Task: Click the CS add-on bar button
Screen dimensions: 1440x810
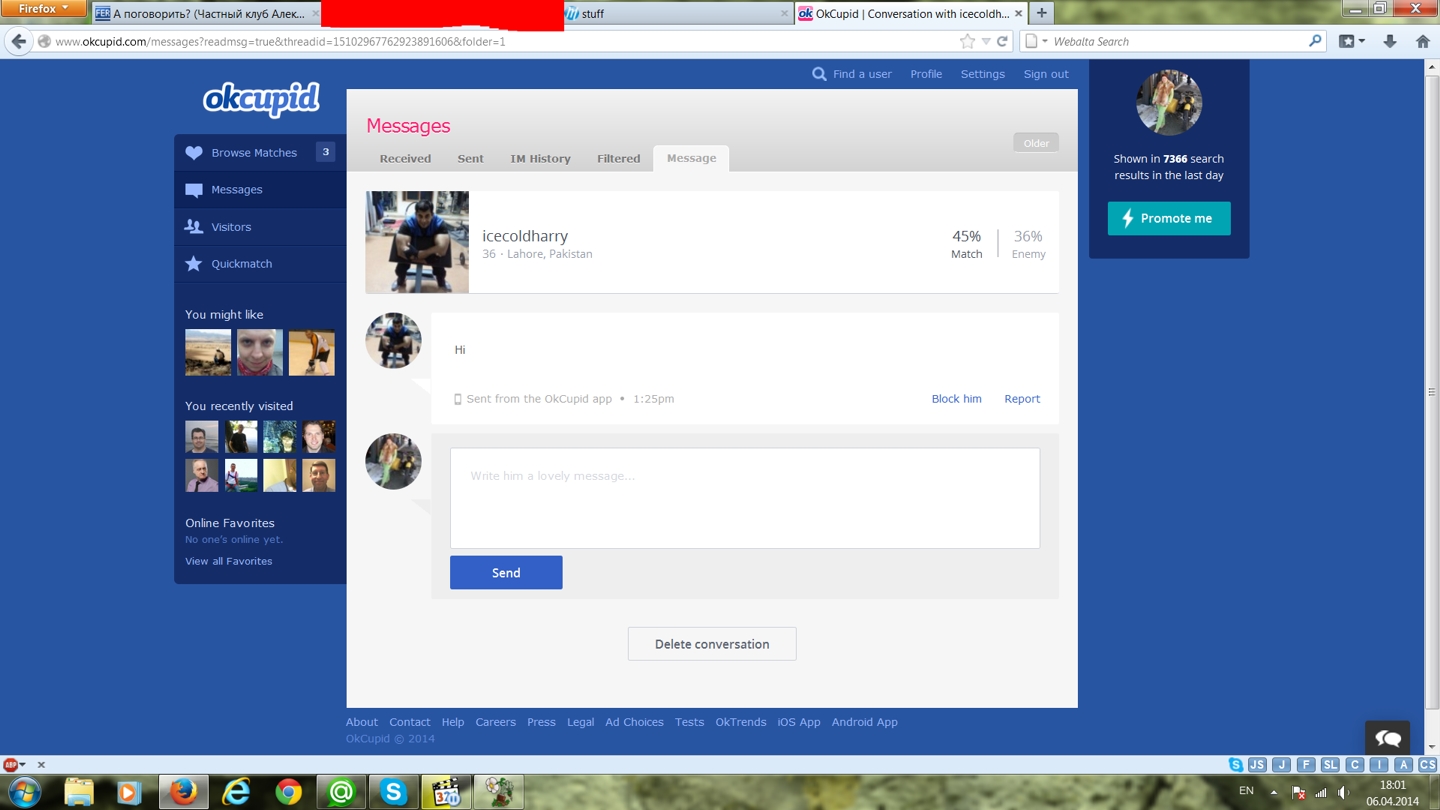Action: click(1428, 764)
